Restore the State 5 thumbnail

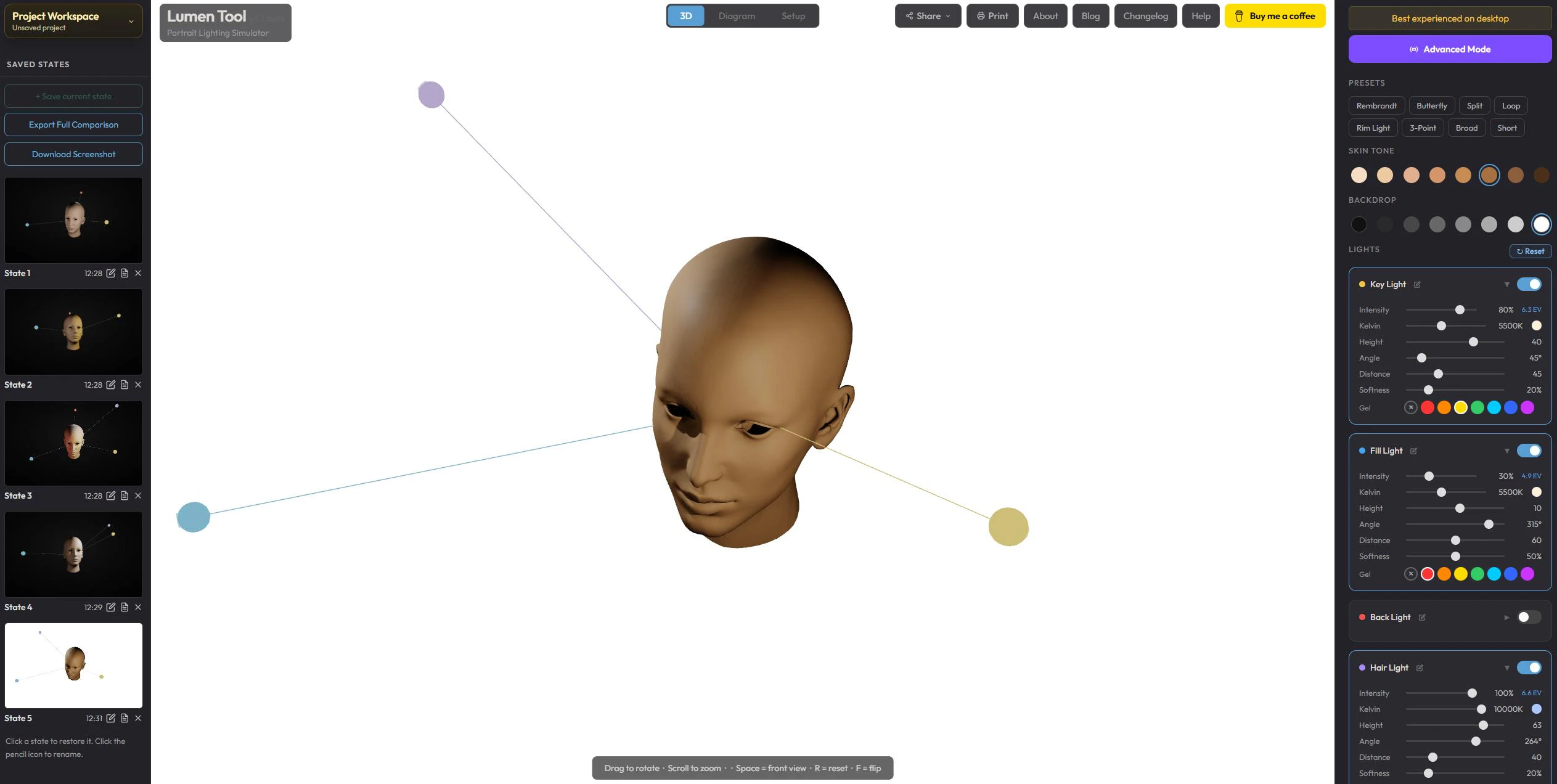tap(73, 666)
